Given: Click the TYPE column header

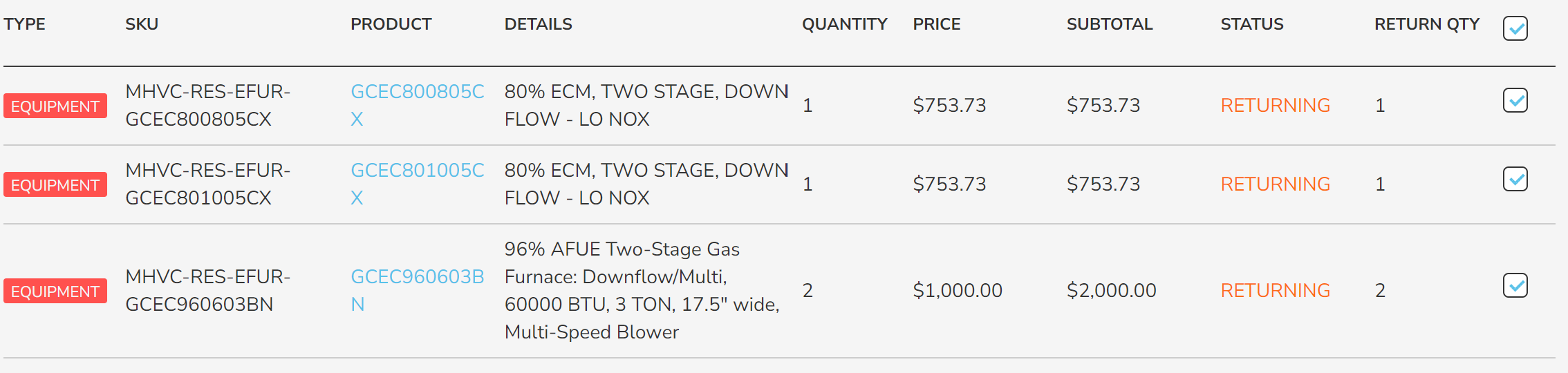Looking at the screenshot, I should [24, 24].
